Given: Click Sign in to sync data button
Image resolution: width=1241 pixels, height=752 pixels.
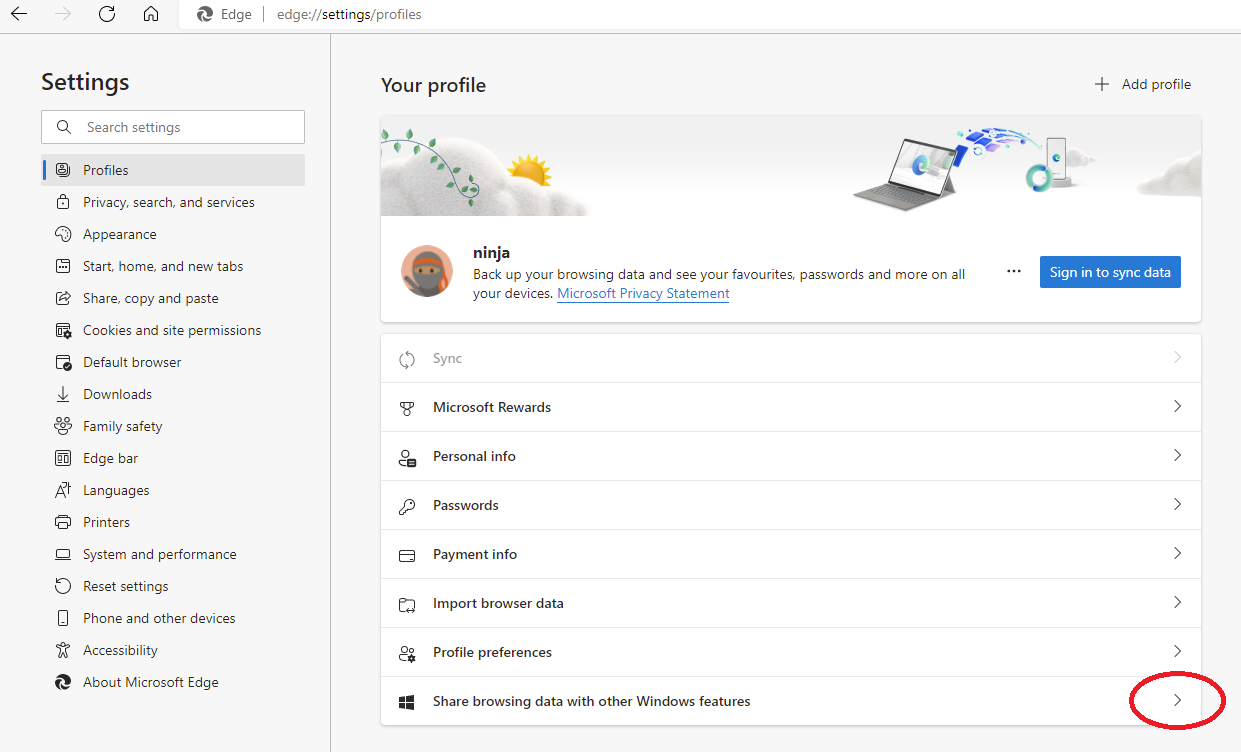Looking at the screenshot, I should pos(1110,272).
